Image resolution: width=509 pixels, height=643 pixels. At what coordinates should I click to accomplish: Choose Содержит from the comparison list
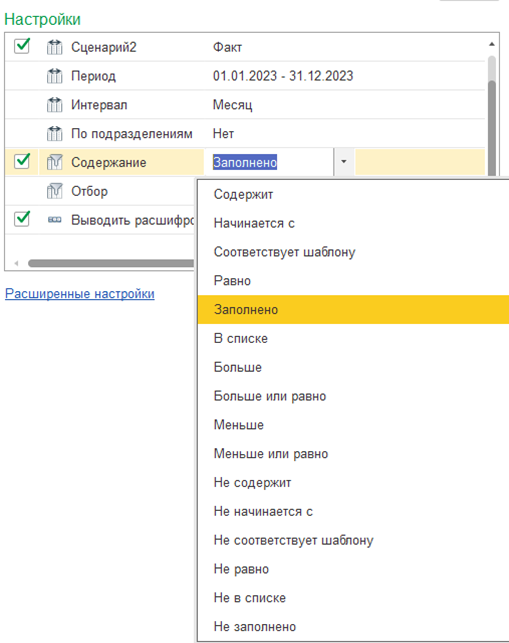click(x=243, y=194)
